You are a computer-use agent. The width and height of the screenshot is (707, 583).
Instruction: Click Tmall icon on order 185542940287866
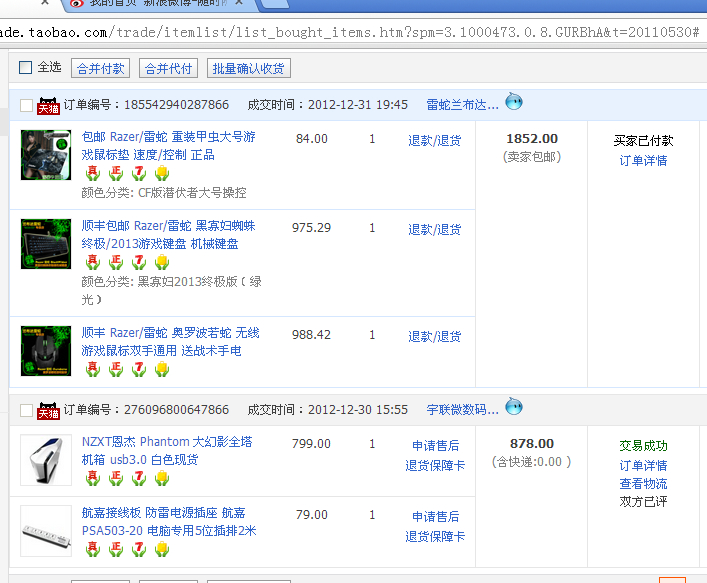click(x=48, y=106)
